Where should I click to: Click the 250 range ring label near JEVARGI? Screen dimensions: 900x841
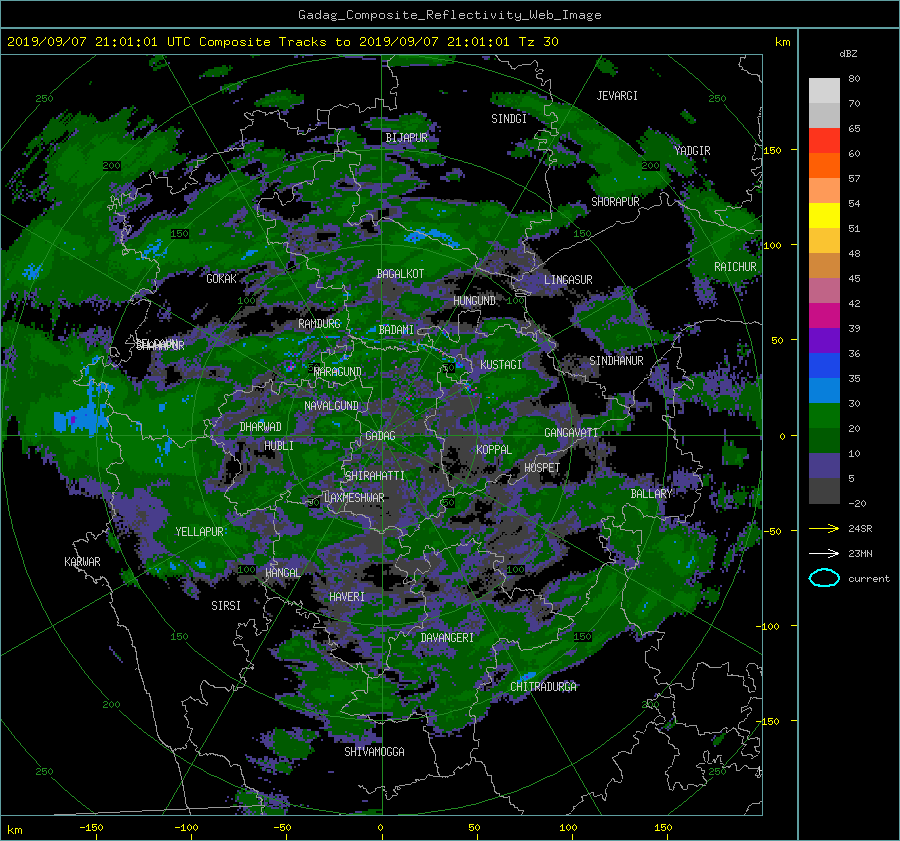tap(717, 99)
